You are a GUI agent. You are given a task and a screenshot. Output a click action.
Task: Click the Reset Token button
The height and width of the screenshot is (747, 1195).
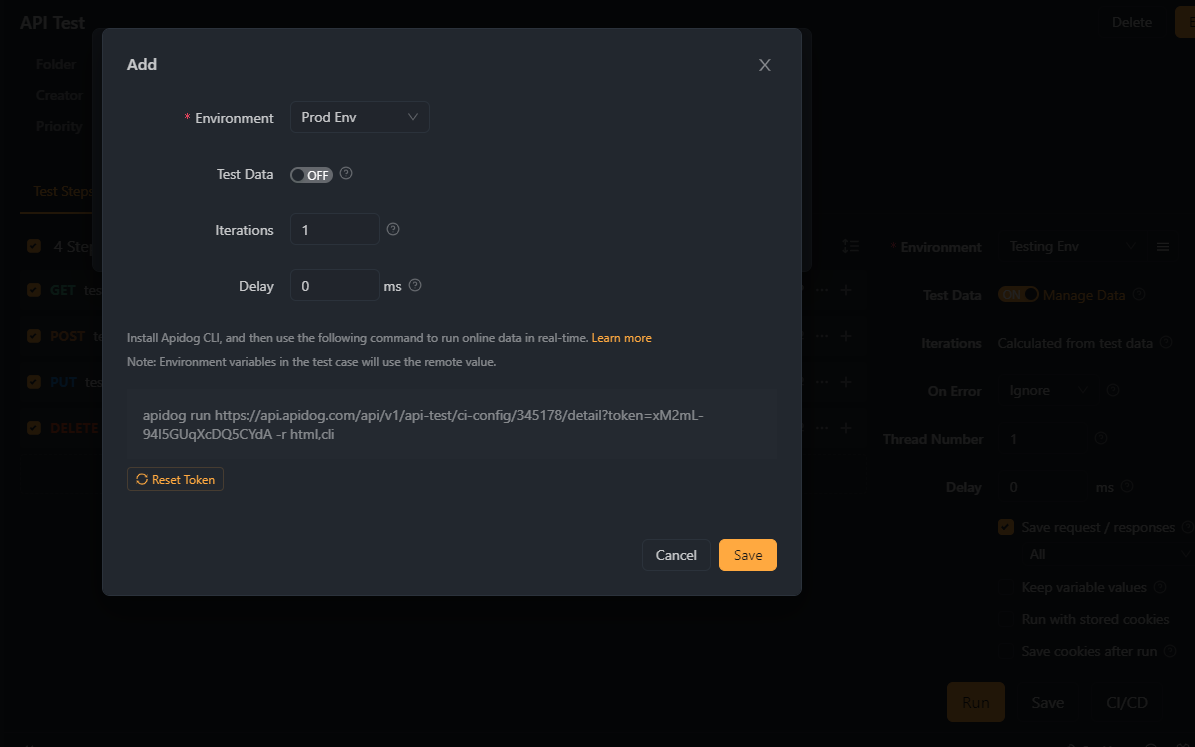click(175, 479)
